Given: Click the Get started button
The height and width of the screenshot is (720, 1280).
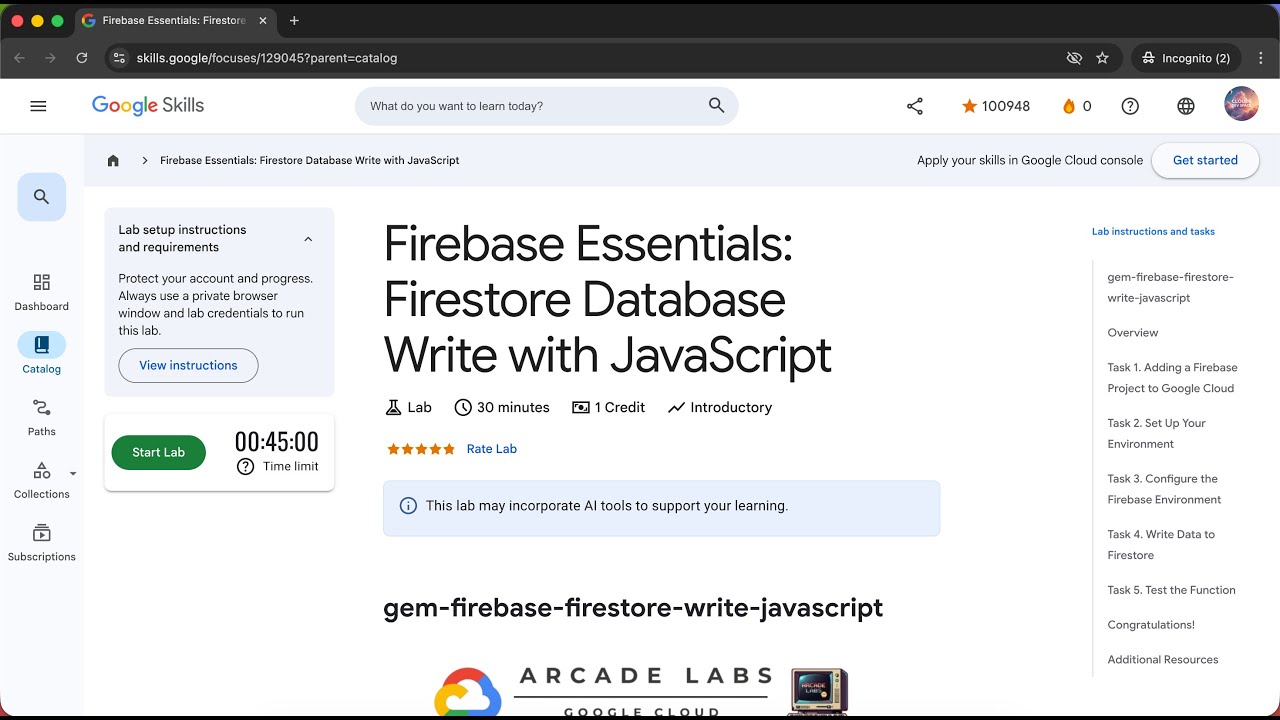Looking at the screenshot, I should [x=1205, y=160].
